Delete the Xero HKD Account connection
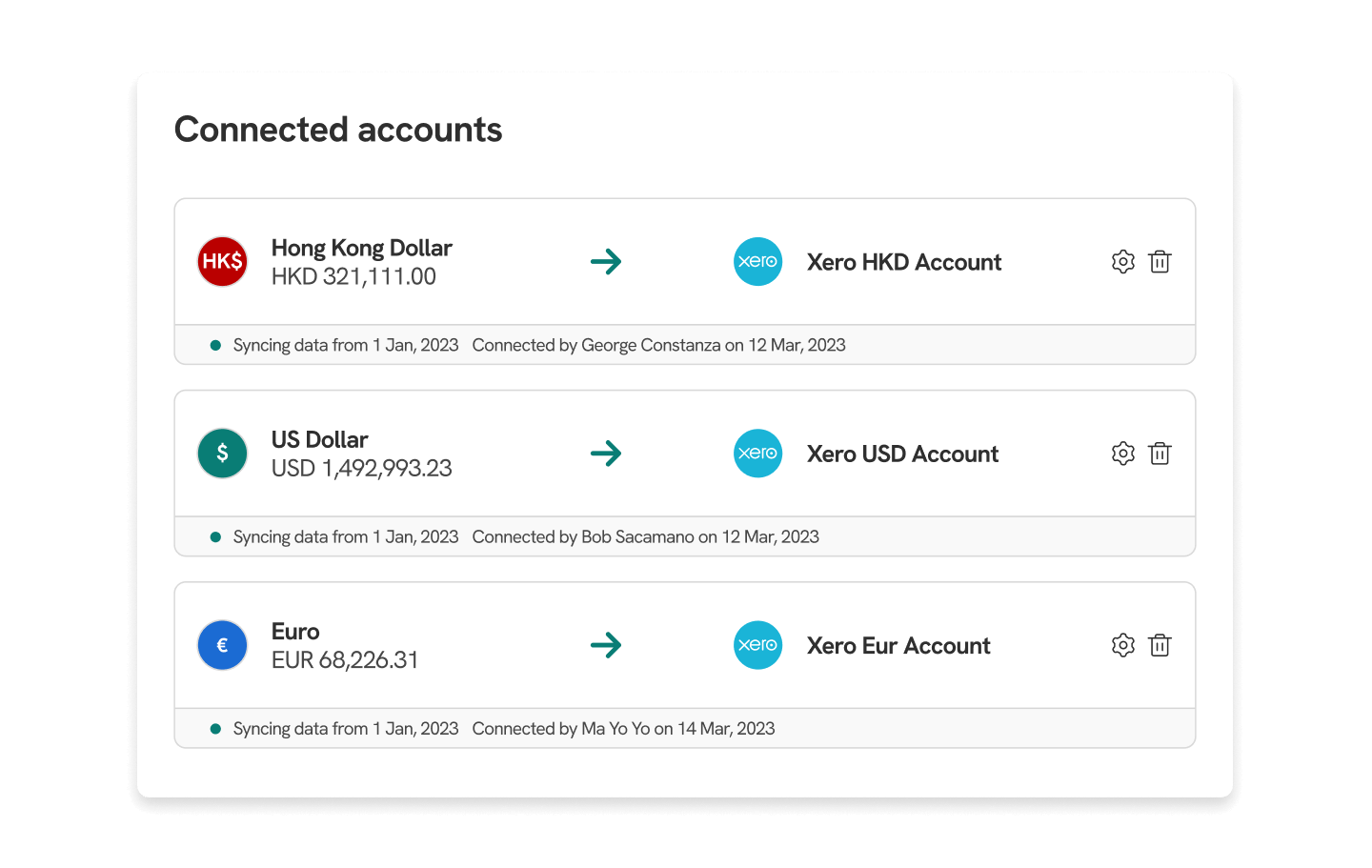The width and height of the screenshot is (1372, 868). coord(1160,262)
